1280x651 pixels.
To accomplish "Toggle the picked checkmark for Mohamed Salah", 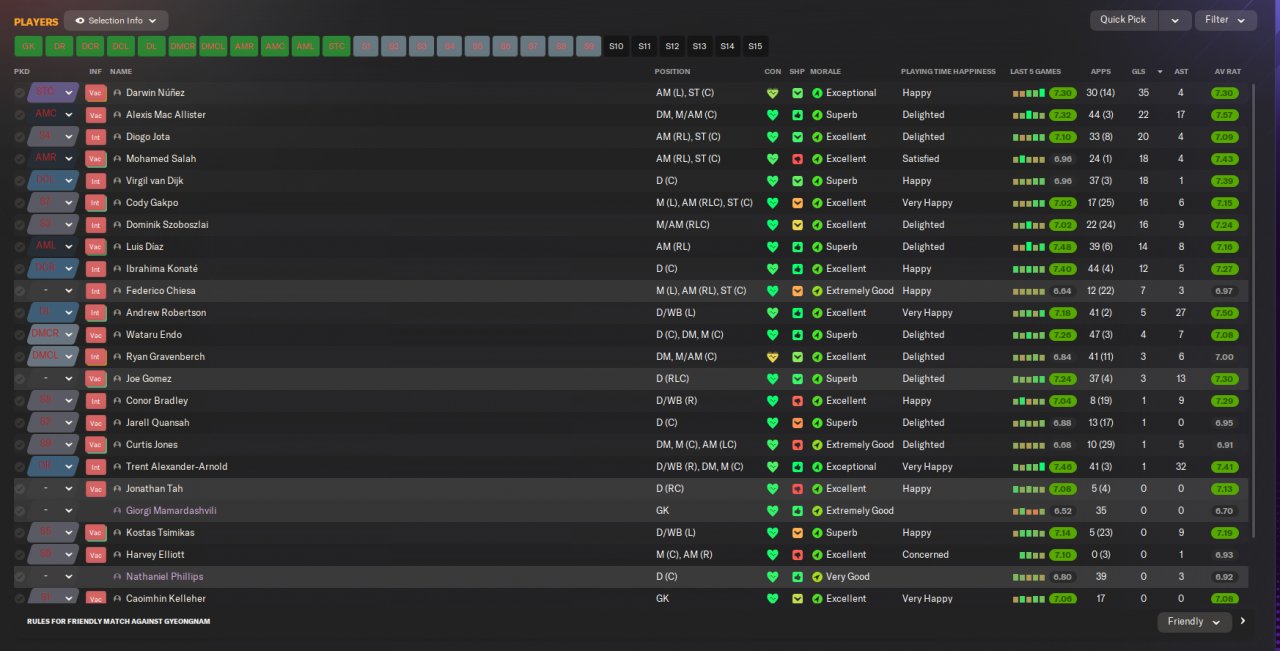I will pos(19,159).
